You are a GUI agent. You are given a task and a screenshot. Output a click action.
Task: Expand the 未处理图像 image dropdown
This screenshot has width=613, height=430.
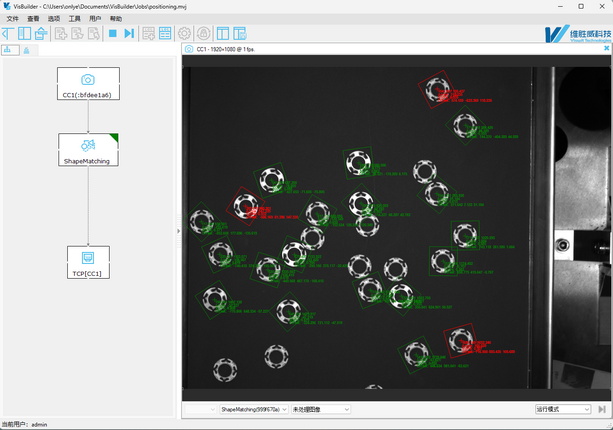[x=346, y=409]
